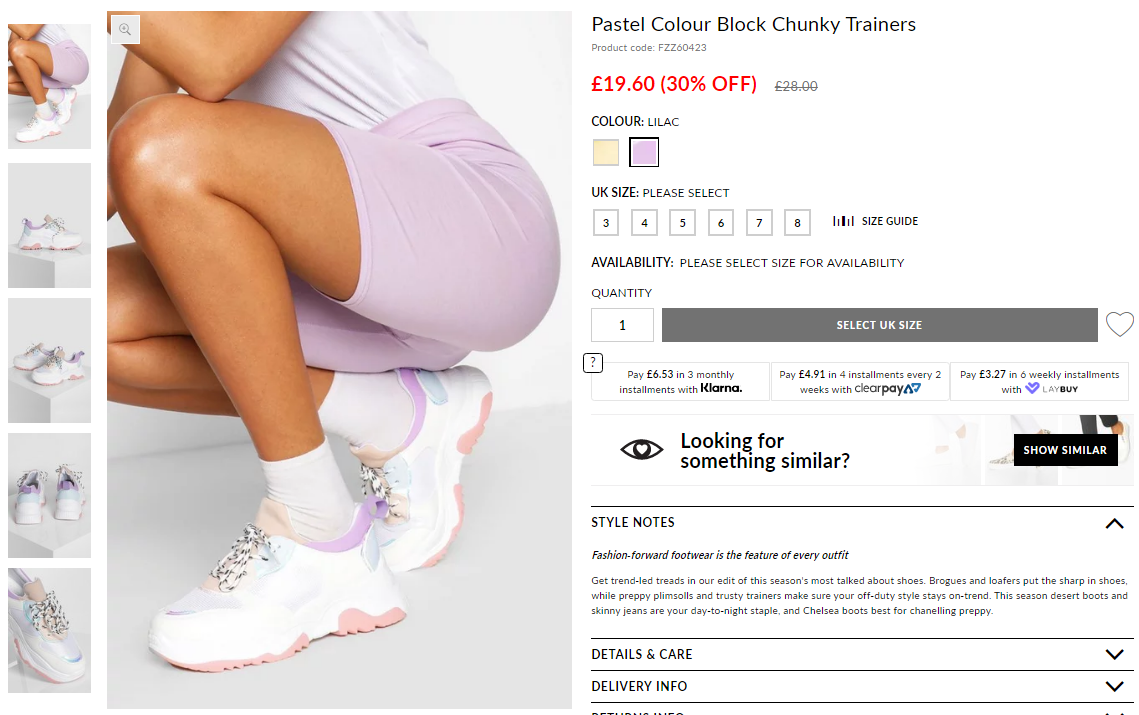
Task: Collapse the Style Notes section
Action: 1114,523
